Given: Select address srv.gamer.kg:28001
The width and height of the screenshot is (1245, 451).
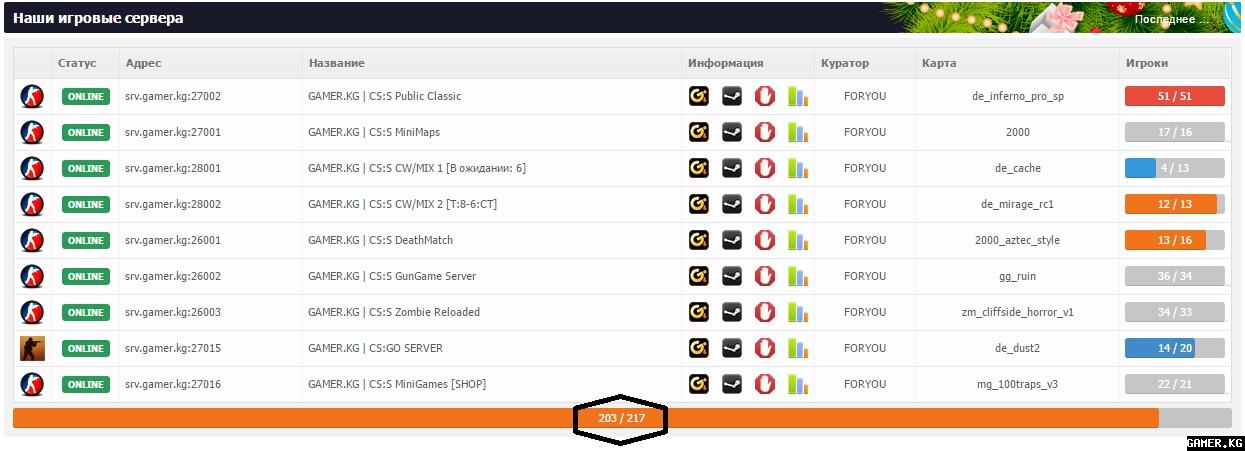Looking at the screenshot, I should click(173, 168).
